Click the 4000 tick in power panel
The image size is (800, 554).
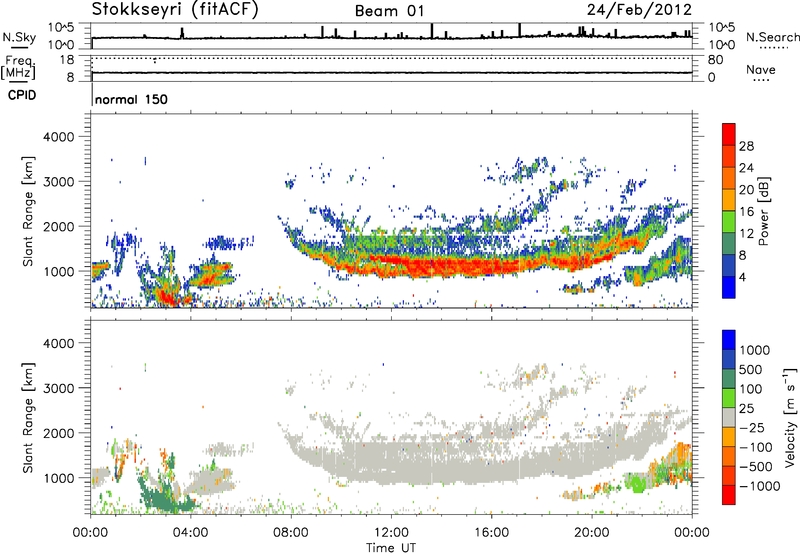pos(58,137)
